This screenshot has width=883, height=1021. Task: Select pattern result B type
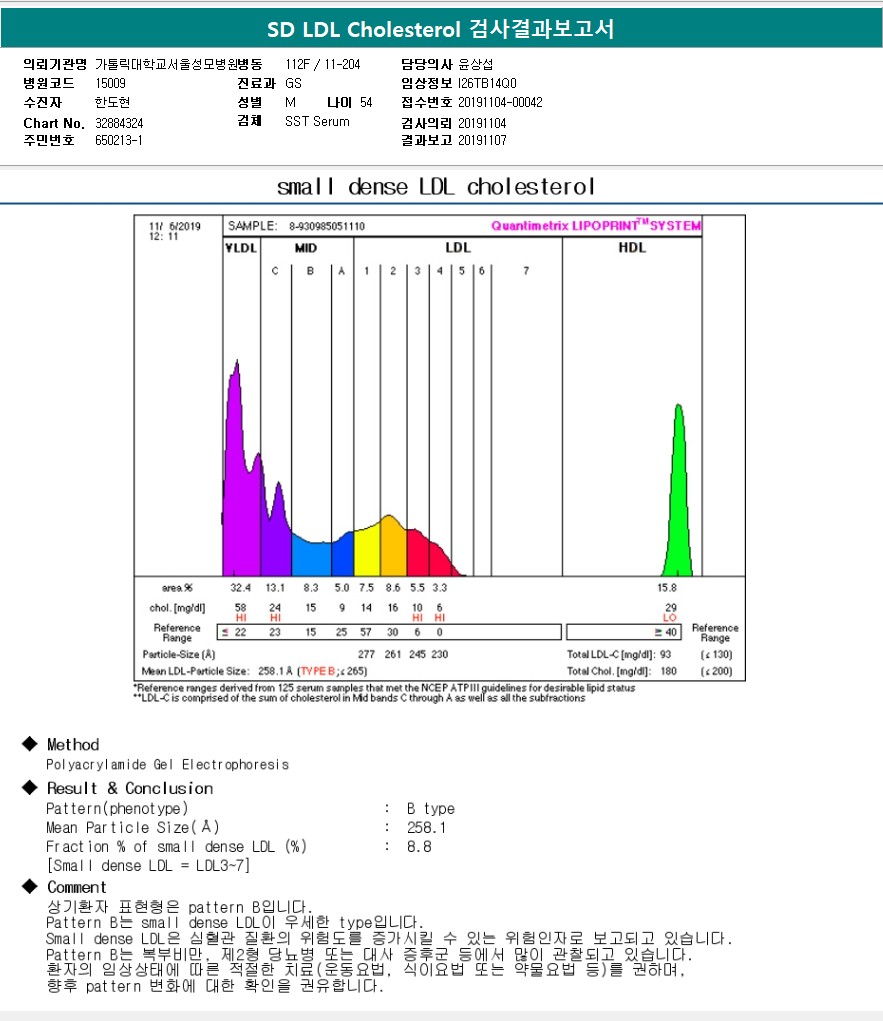pyautogui.click(x=430, y=809)
